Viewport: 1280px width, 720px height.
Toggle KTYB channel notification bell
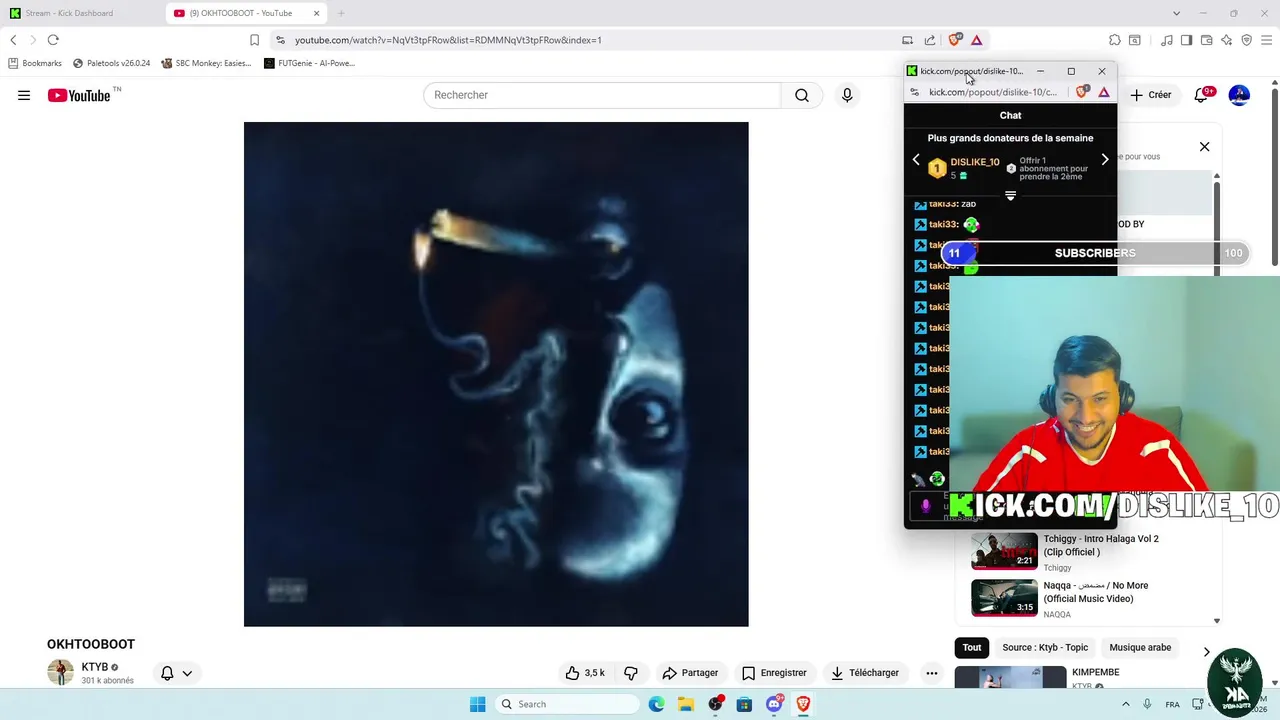pos(167,673)
